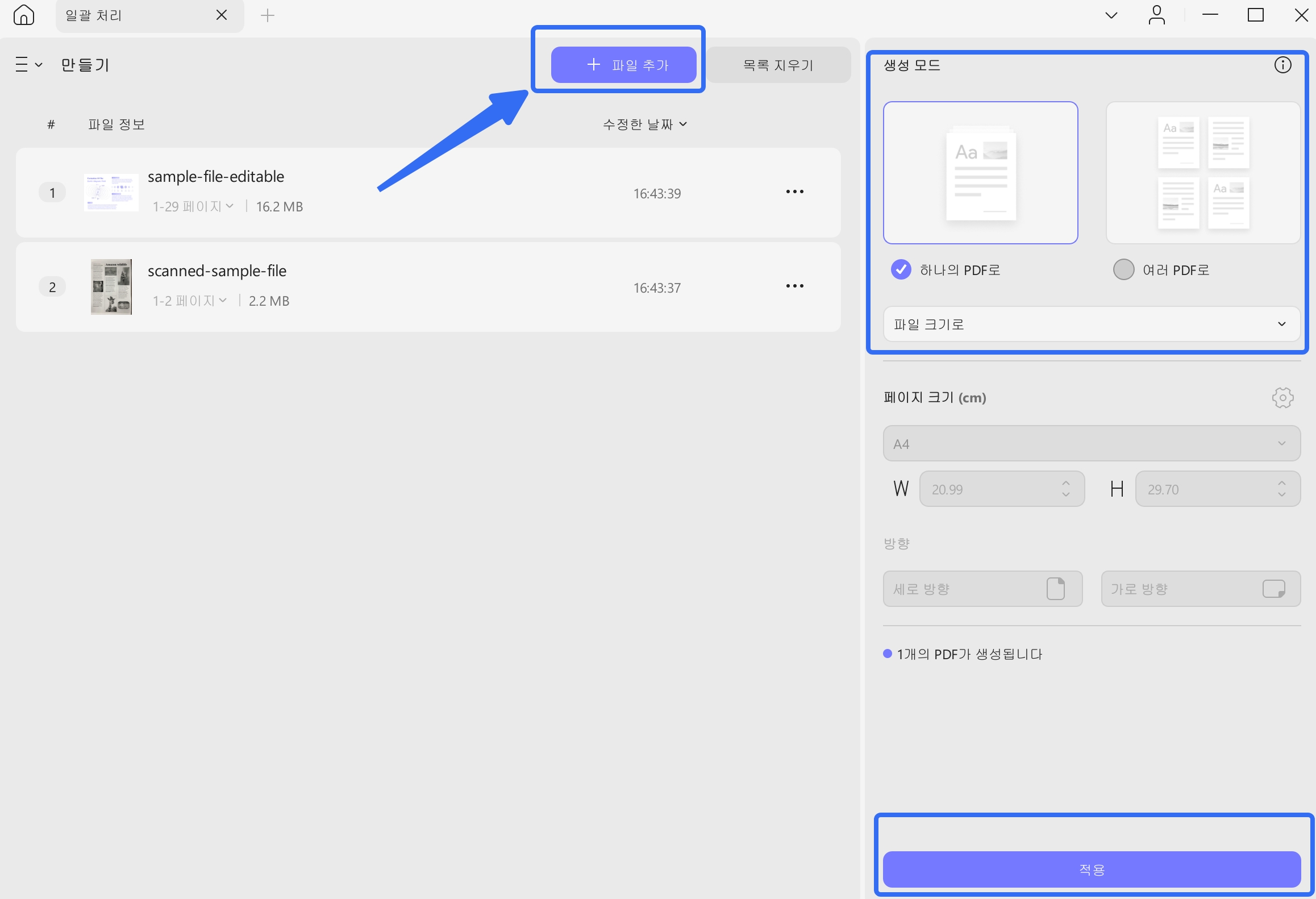Expand page range 1-29 페이지

(193, 206)
